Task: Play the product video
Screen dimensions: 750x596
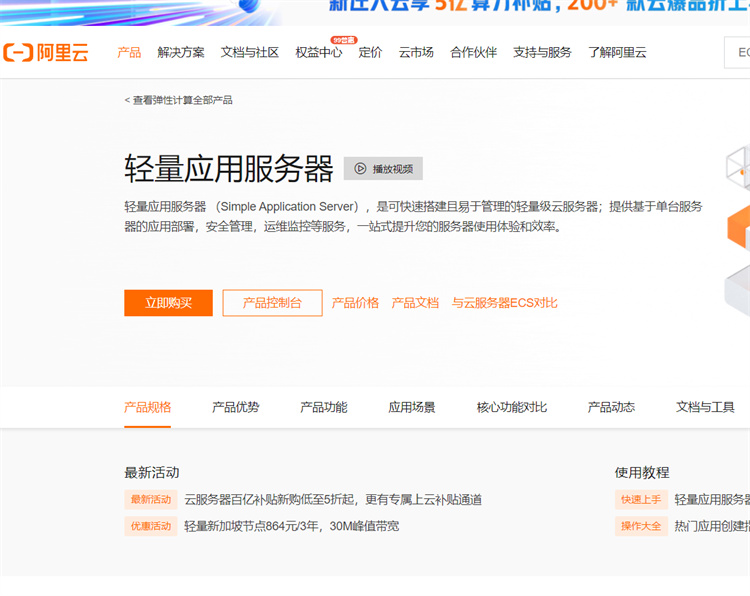Action: point(383,169)
